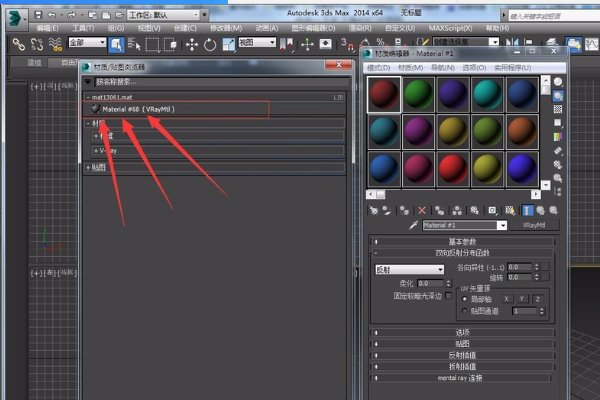Click the Use Pivot Point Center icon

tap(287, 44)
